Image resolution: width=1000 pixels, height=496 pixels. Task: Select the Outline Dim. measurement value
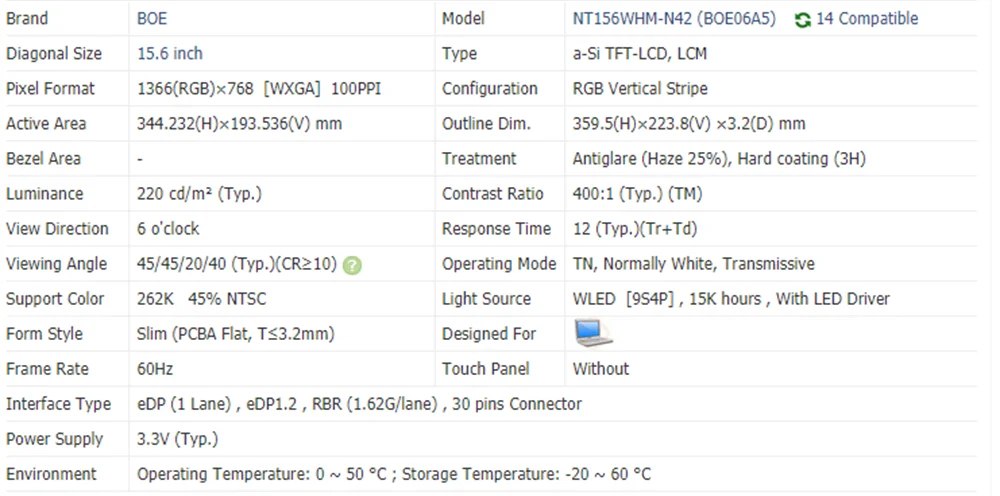coord(689,124)
